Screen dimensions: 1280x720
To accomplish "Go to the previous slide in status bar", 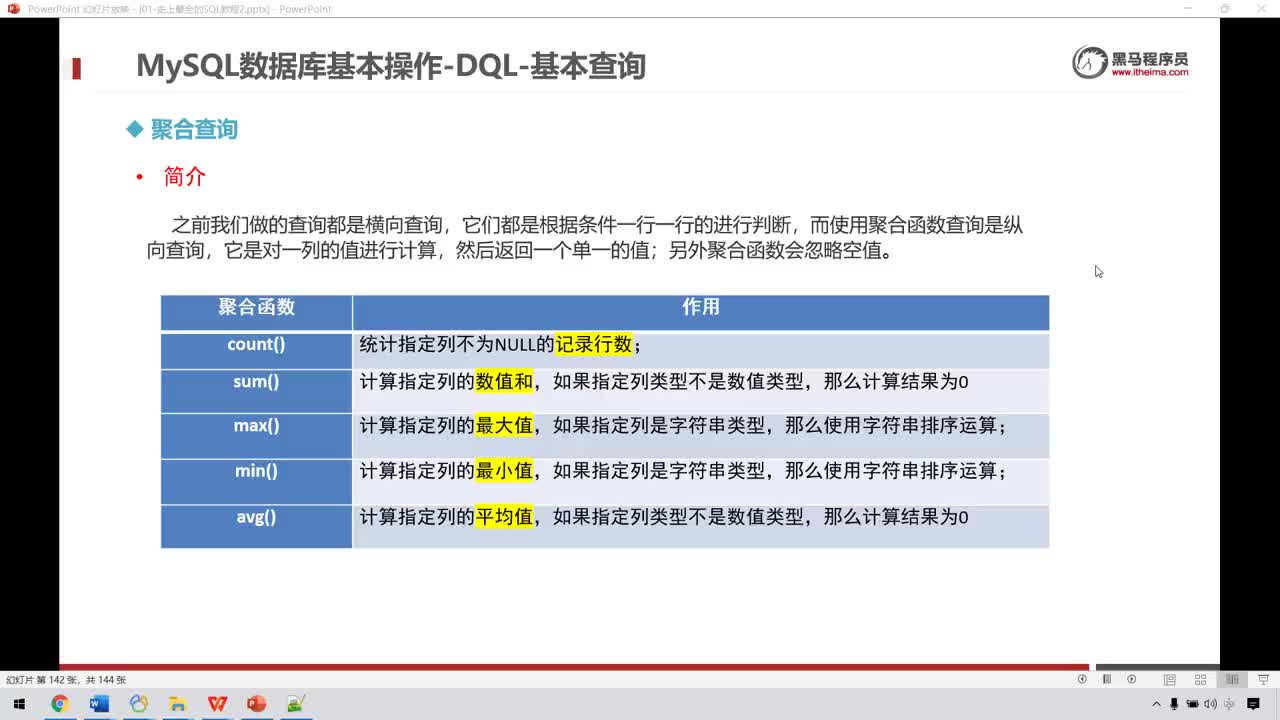I will pyautogui.click(x=1082, y=679).
